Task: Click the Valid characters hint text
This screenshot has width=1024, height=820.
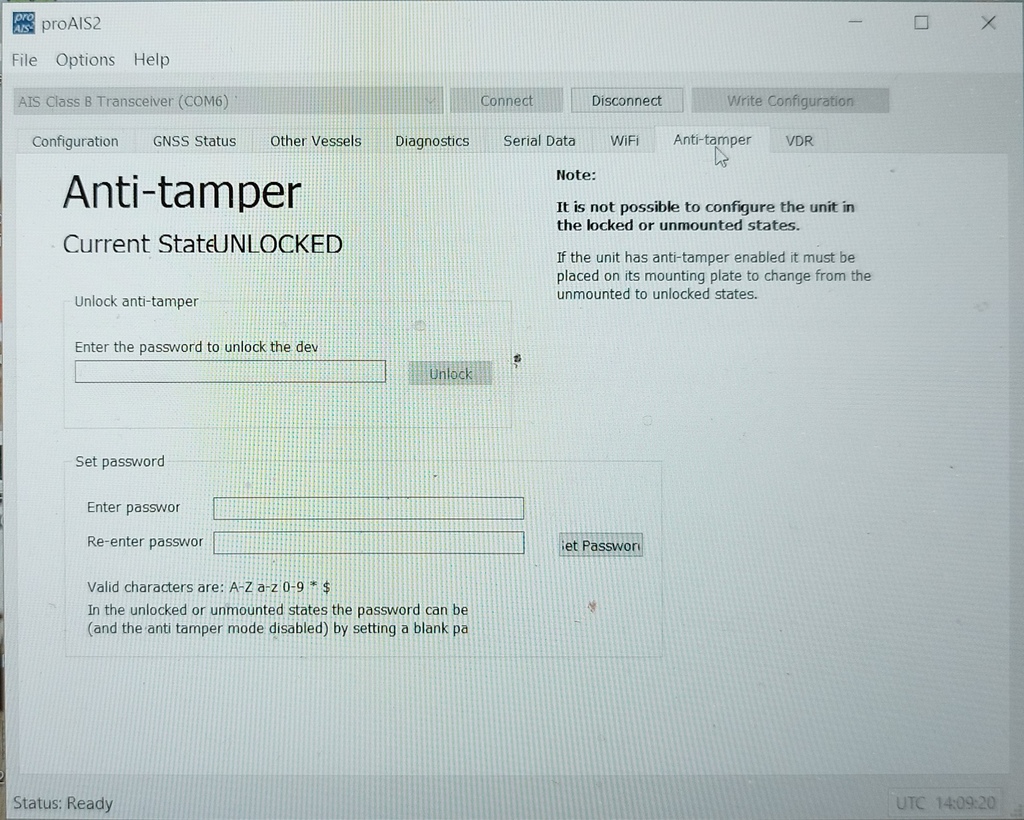Action: [208, 587]
